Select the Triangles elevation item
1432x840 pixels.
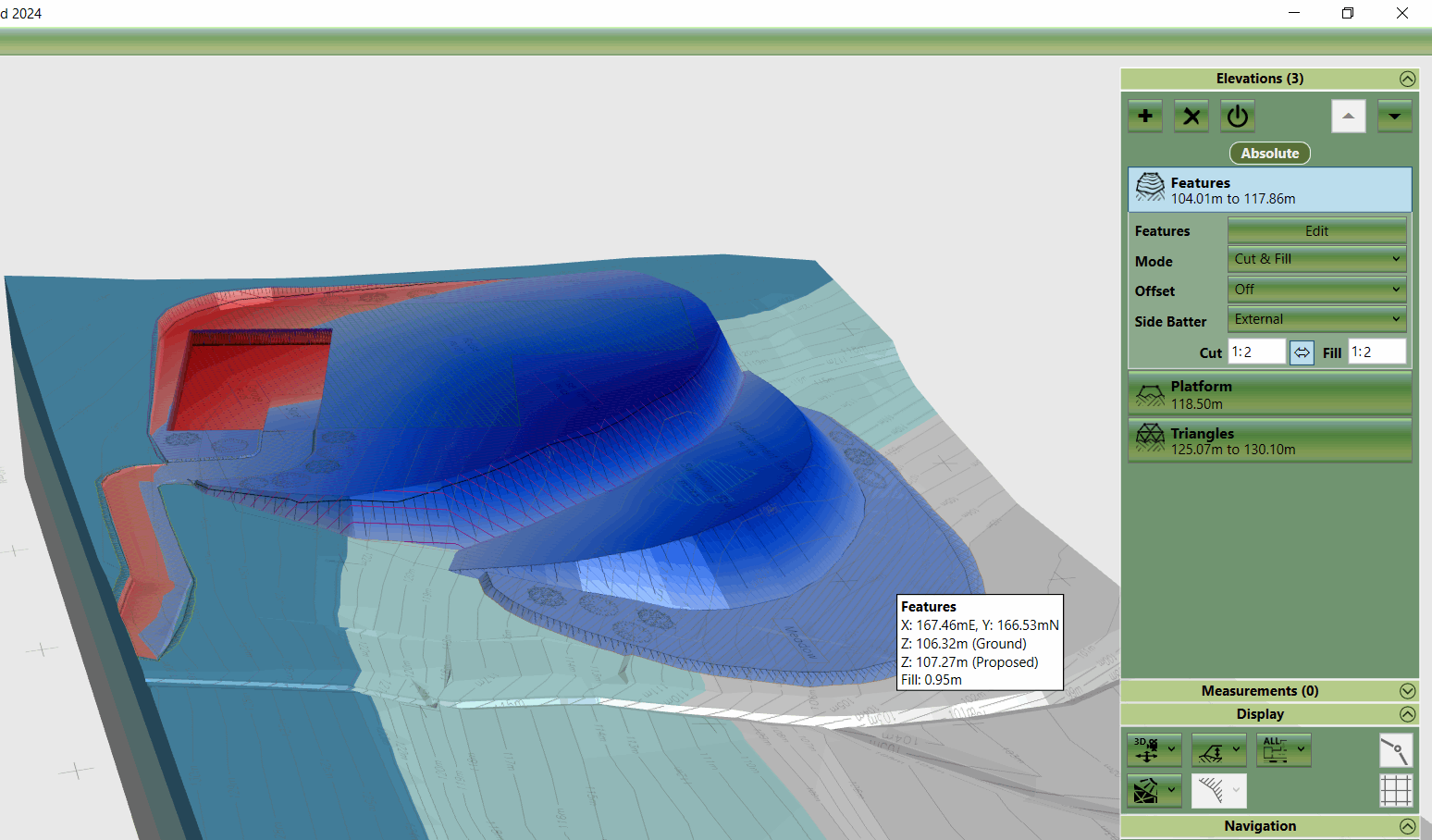[x=1269, y=441]
